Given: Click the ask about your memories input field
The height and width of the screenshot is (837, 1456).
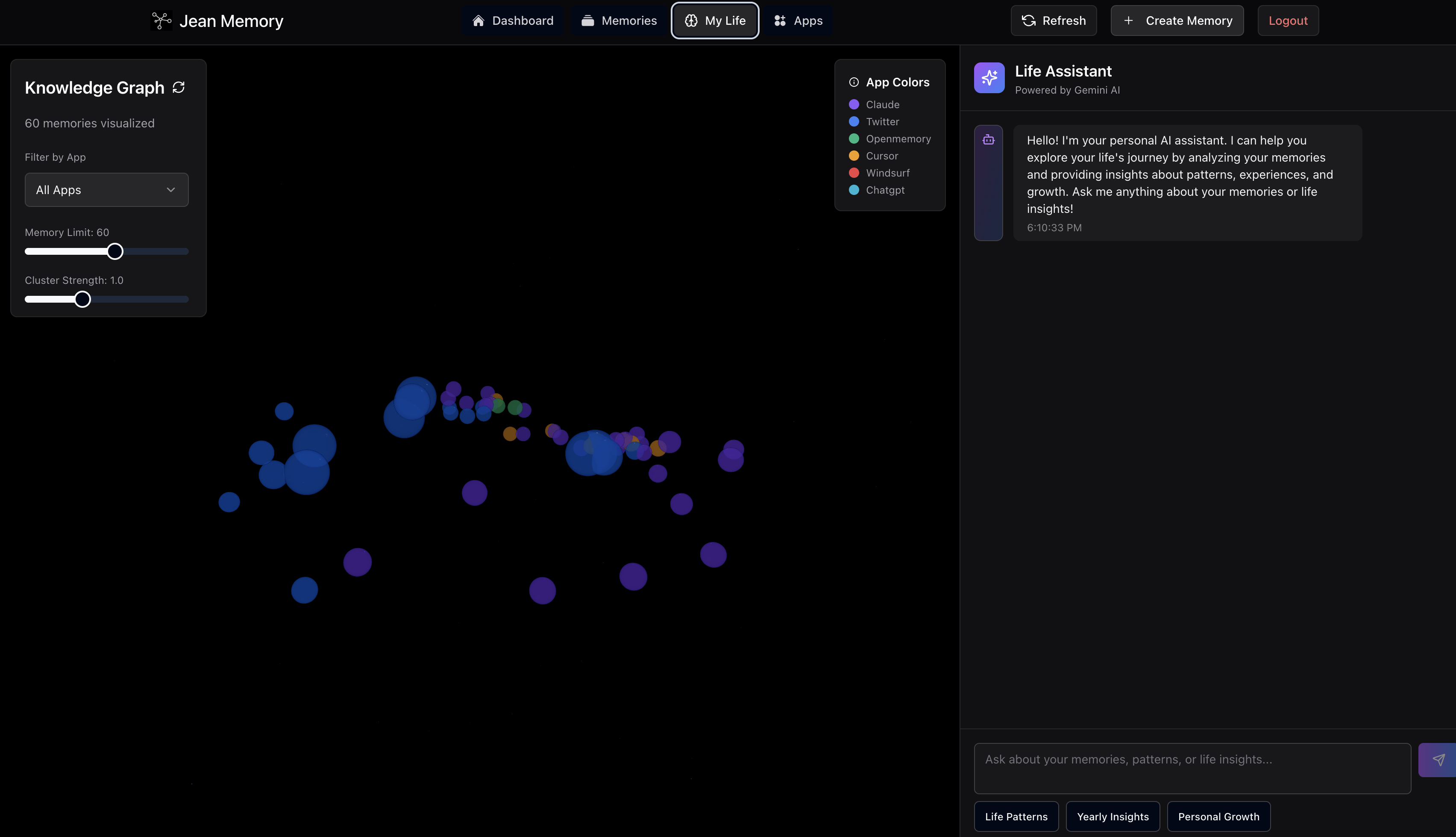Looking at the screenshot, I should (1192, 768).
